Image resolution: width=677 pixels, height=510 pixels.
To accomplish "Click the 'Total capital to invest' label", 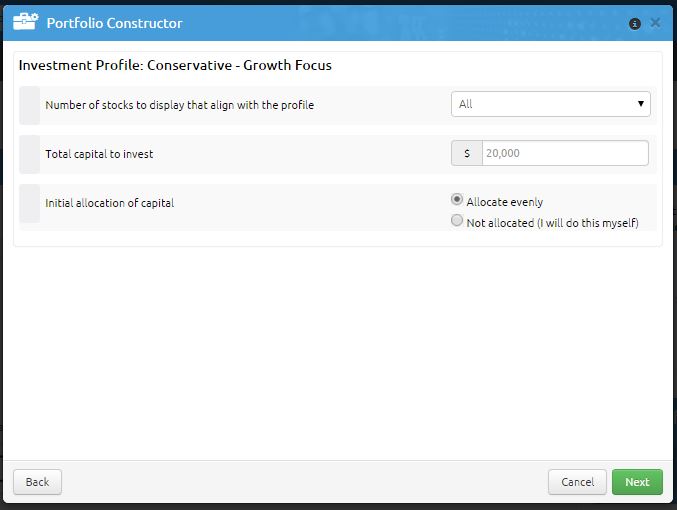I will (x=99, y=154).
